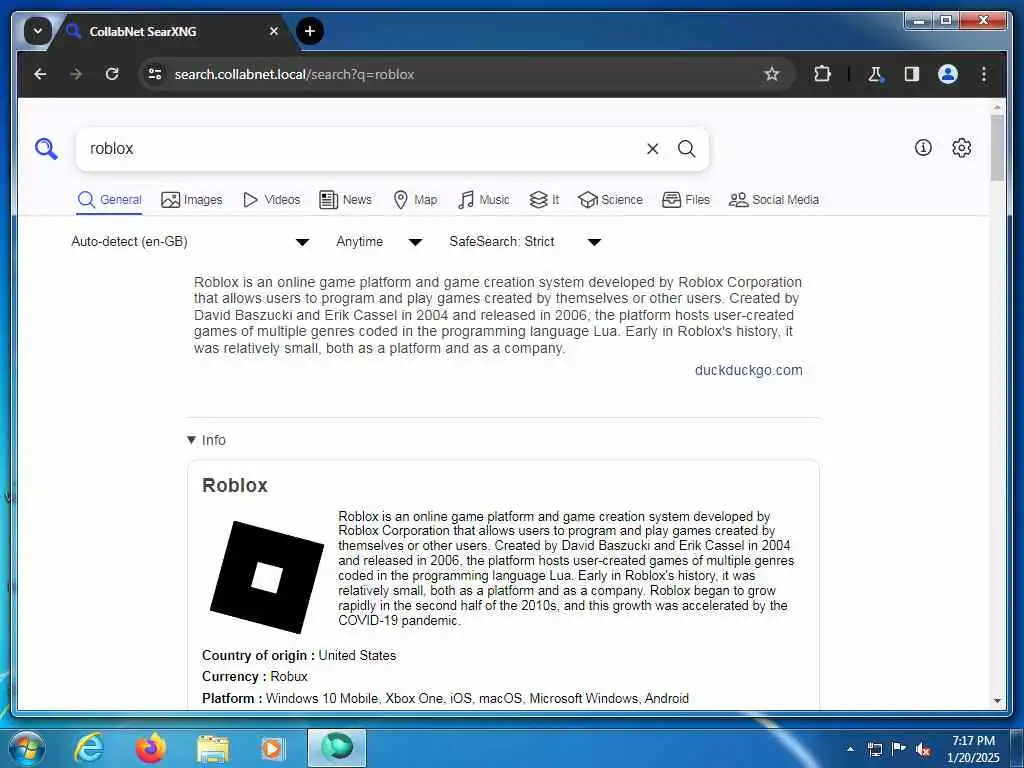Bookmark this page with the star icon
Viewport: 1024px width, 768px height.
pyautogui.click(x=771, y=74)
